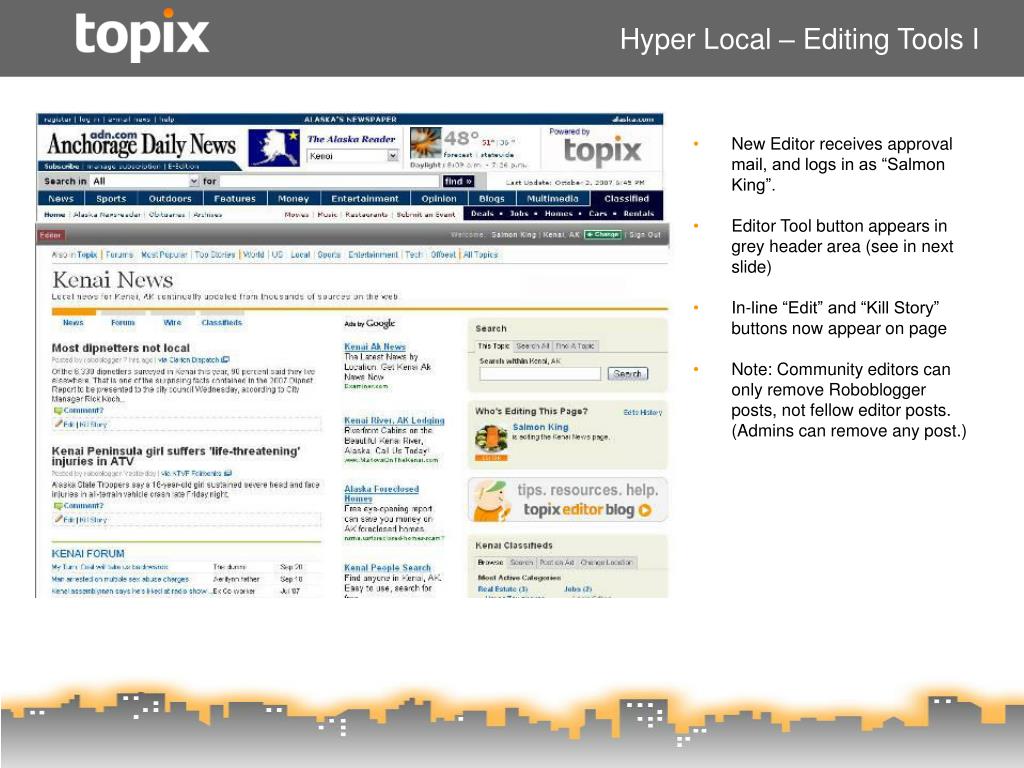1024x768 pixels.
Task: Open the Sports navigation menu item
Action: point(111,199)
